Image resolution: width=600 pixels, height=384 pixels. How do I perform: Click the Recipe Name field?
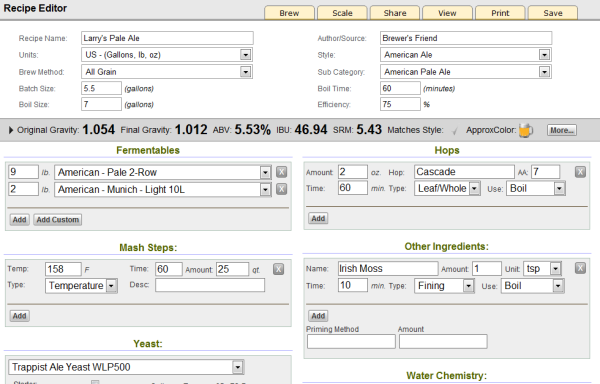167,38
